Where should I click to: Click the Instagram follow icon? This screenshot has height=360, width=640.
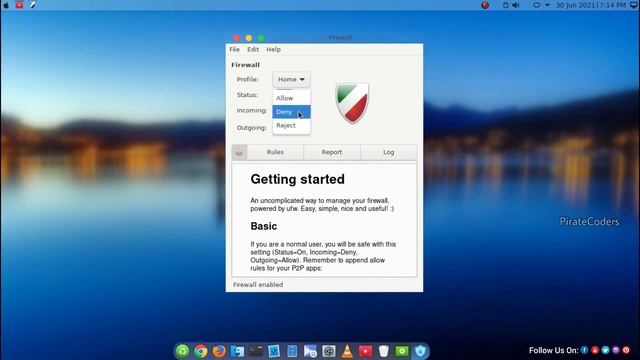(616, 350)
